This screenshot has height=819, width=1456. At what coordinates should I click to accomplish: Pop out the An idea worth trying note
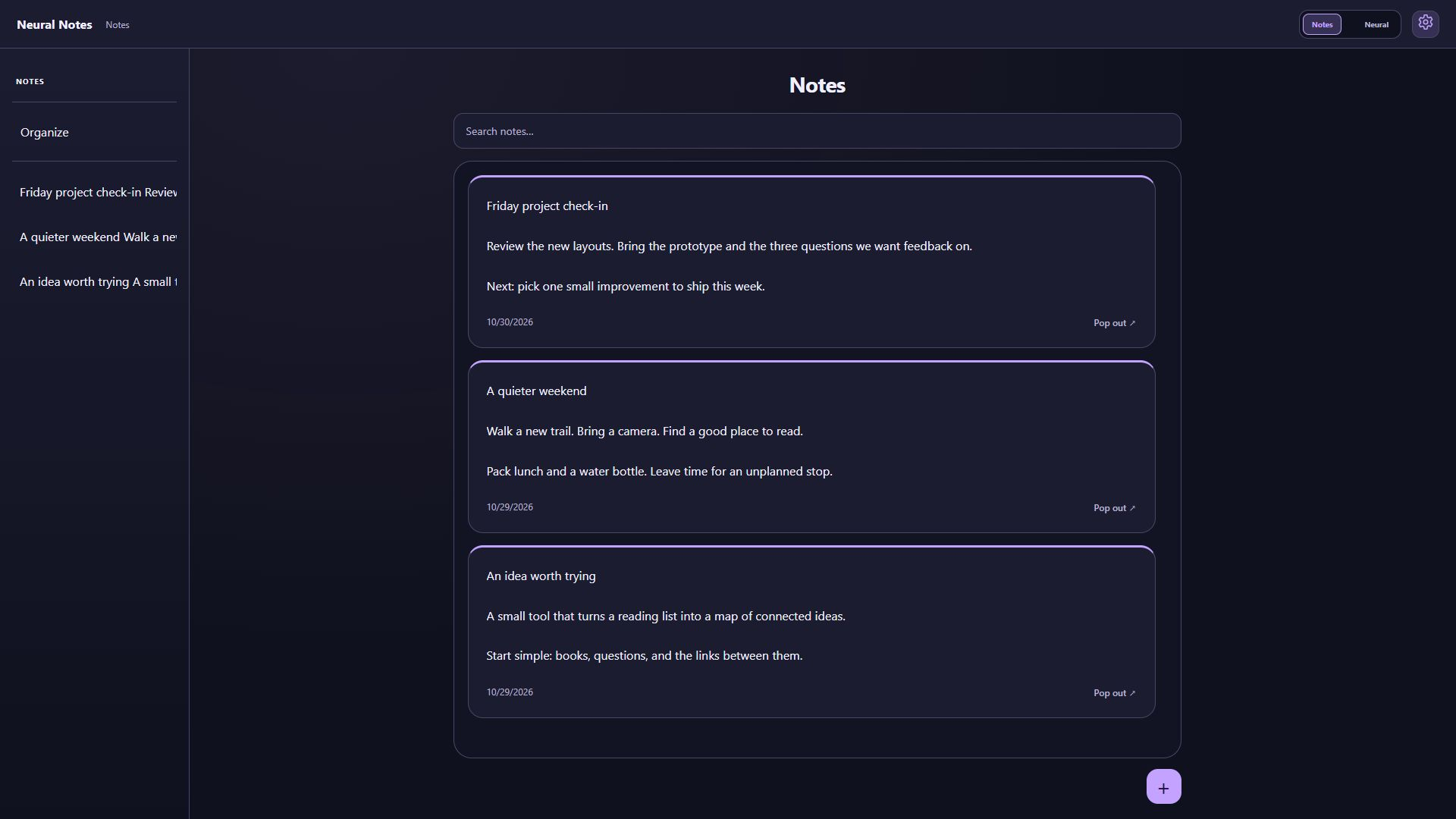tap(1114, 693)
